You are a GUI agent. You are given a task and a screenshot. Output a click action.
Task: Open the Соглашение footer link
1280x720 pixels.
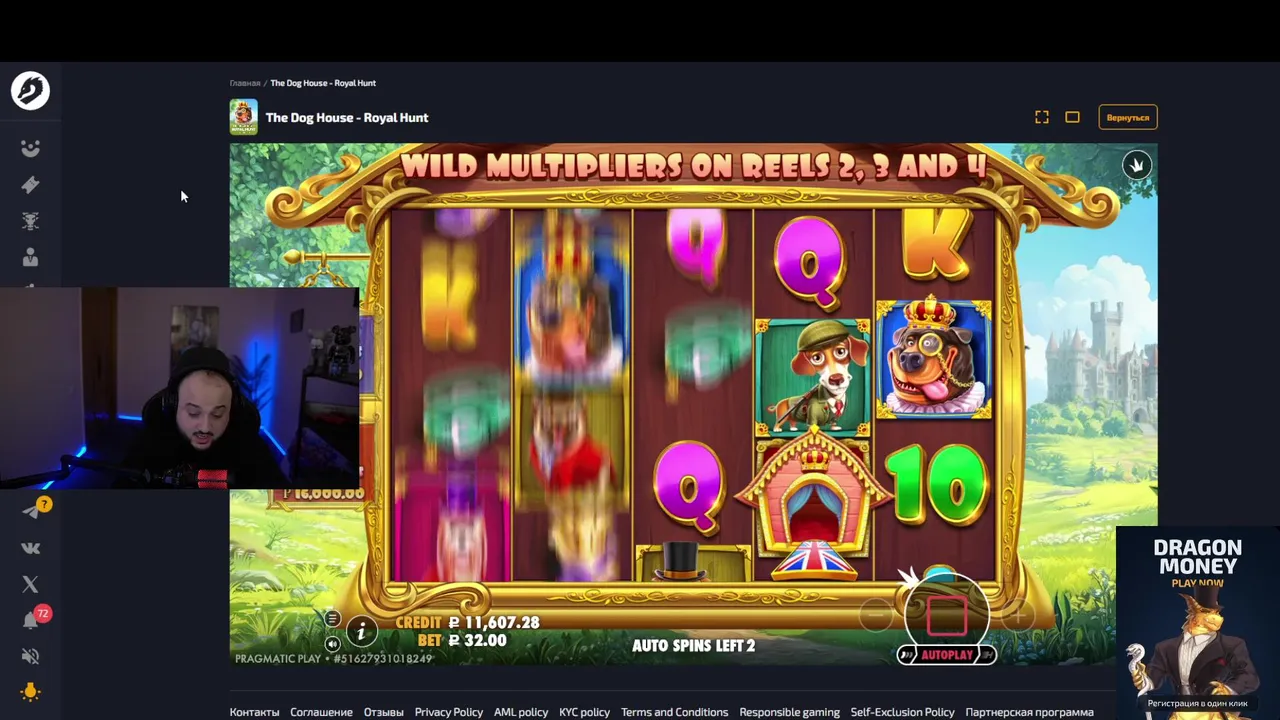321,712
